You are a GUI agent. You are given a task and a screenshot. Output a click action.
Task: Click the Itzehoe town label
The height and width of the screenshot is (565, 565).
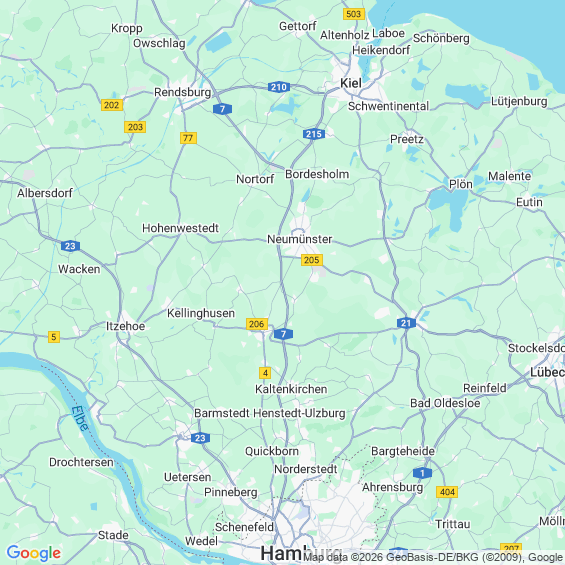click(125, 326)
